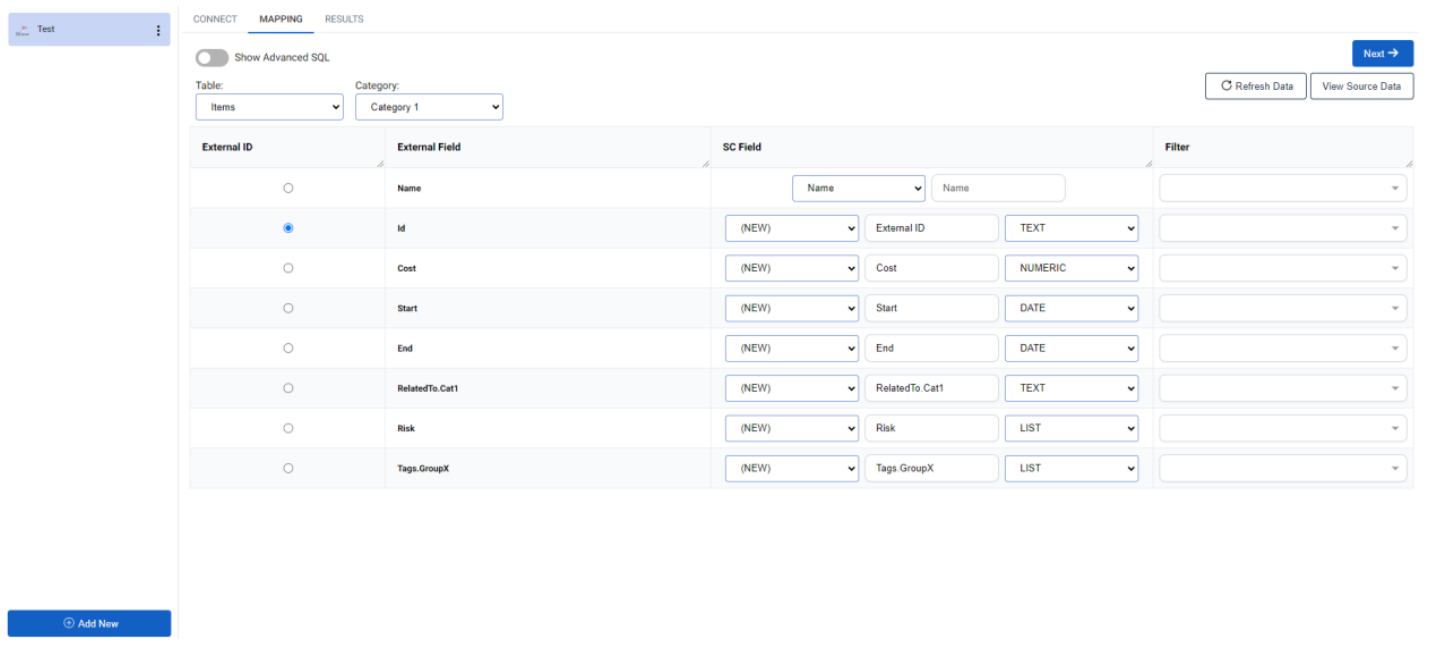Open the RESULTS tab
The width and height of the screenshot is (1431, 645).
tap(344, 19)
